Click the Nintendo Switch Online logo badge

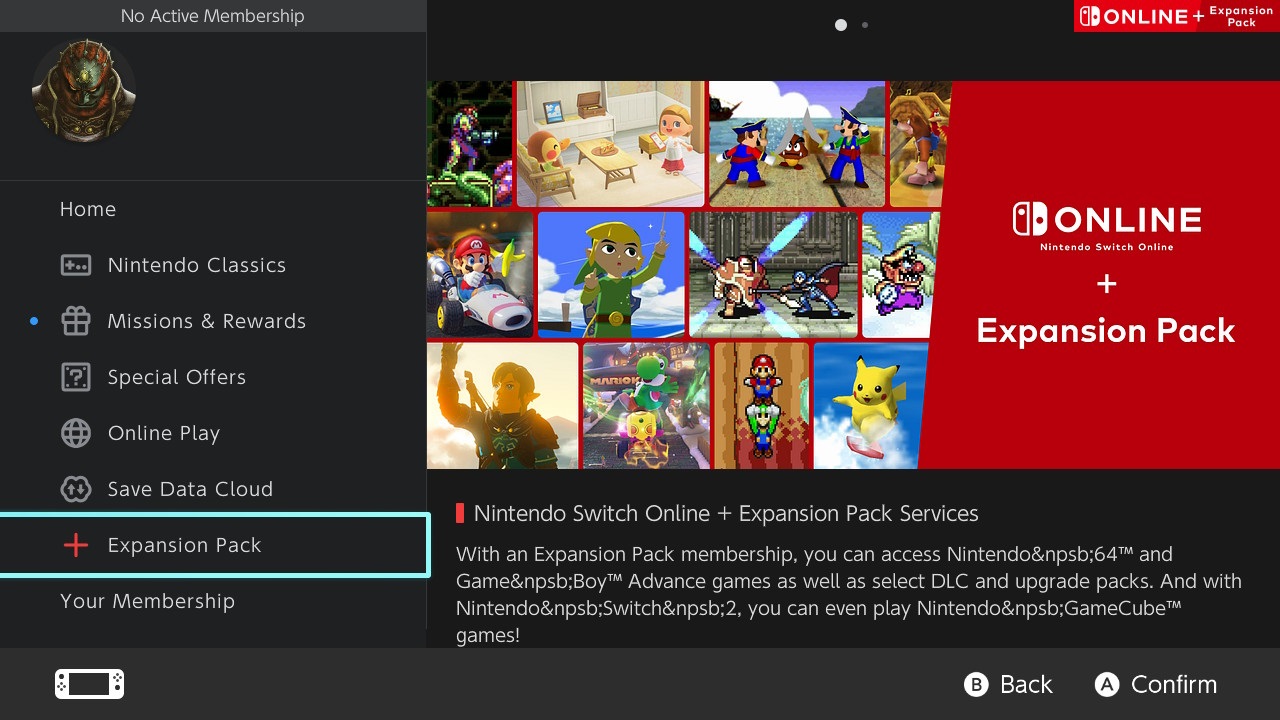1177,16
